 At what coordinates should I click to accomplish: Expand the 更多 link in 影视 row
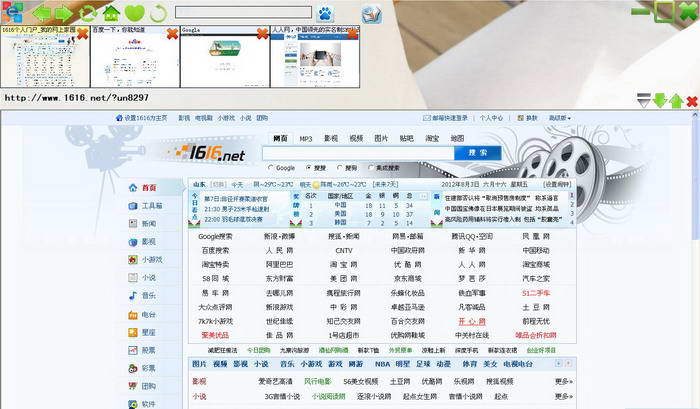564,381
